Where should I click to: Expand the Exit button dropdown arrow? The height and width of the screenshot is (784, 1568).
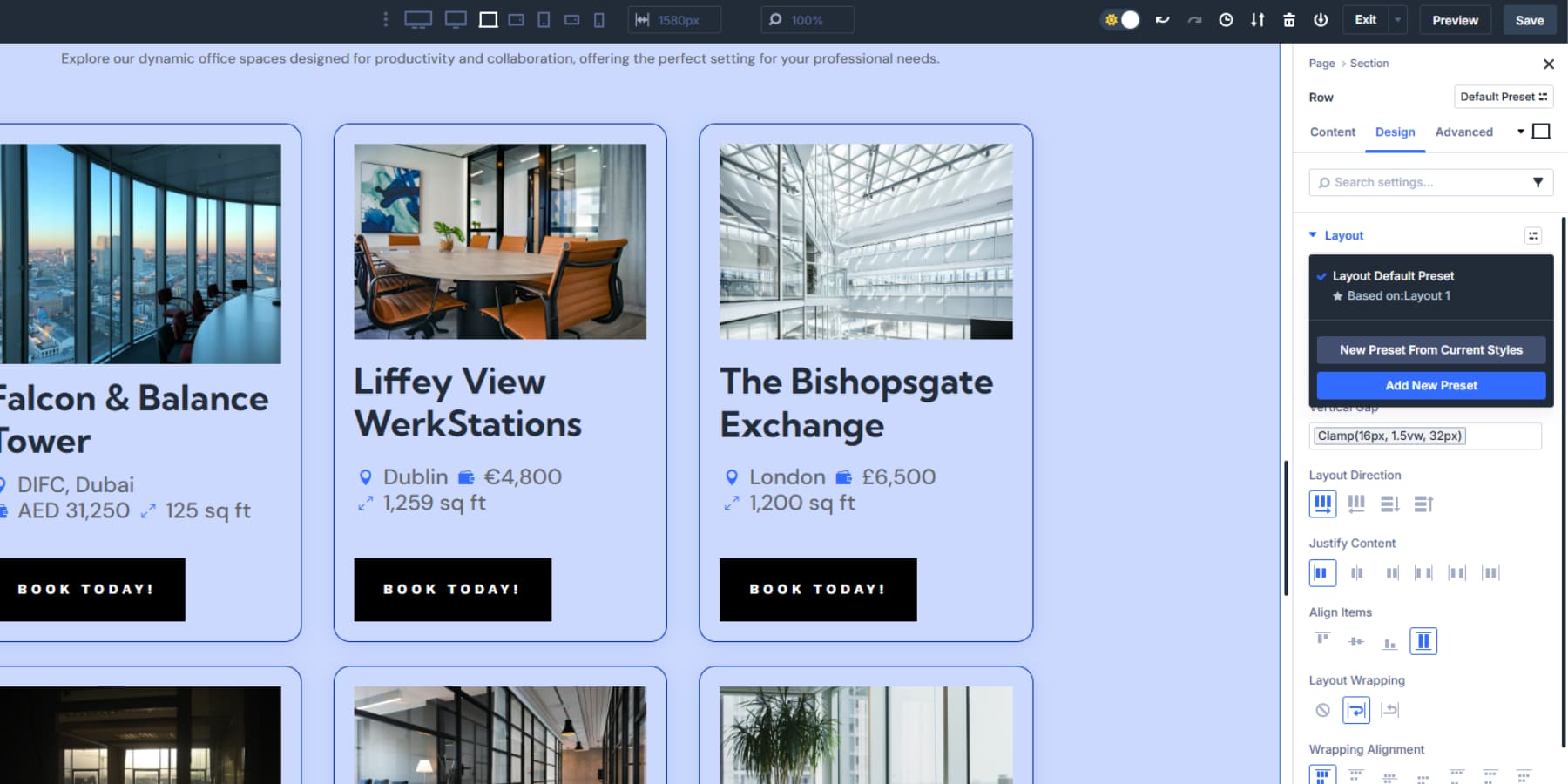1398,19
